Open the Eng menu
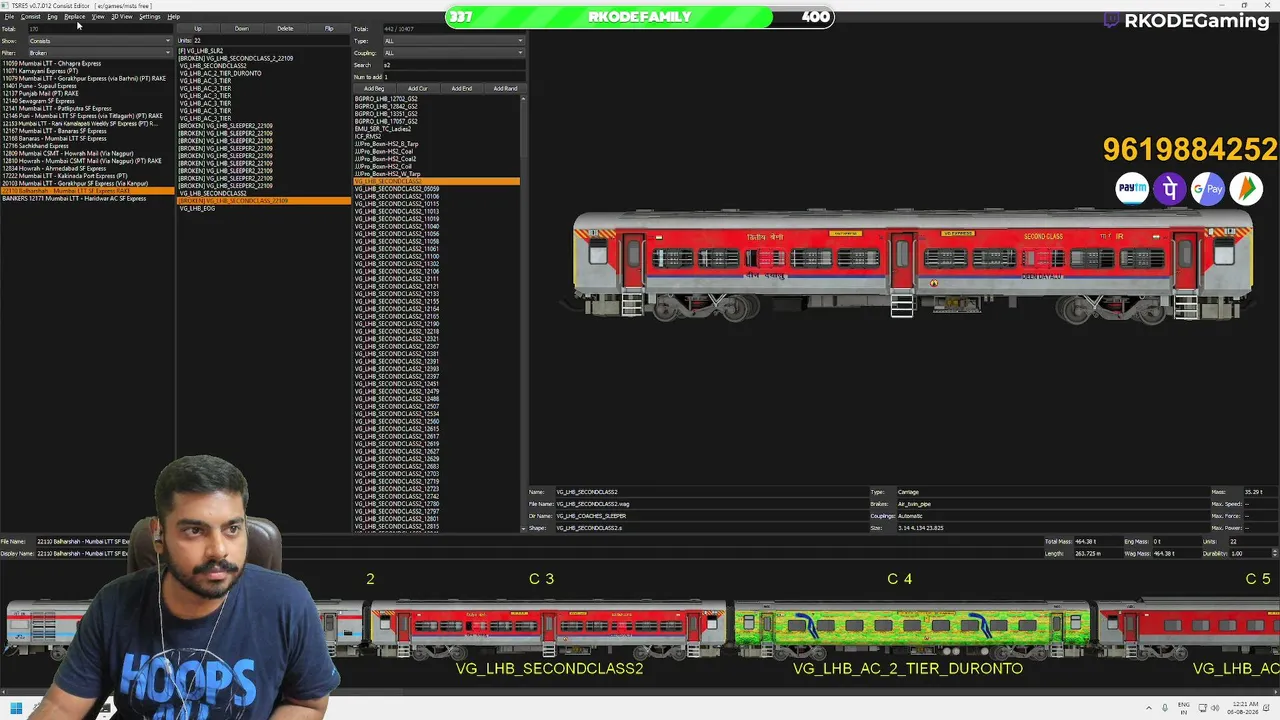The image size is (1280, 720). point(52,17)
